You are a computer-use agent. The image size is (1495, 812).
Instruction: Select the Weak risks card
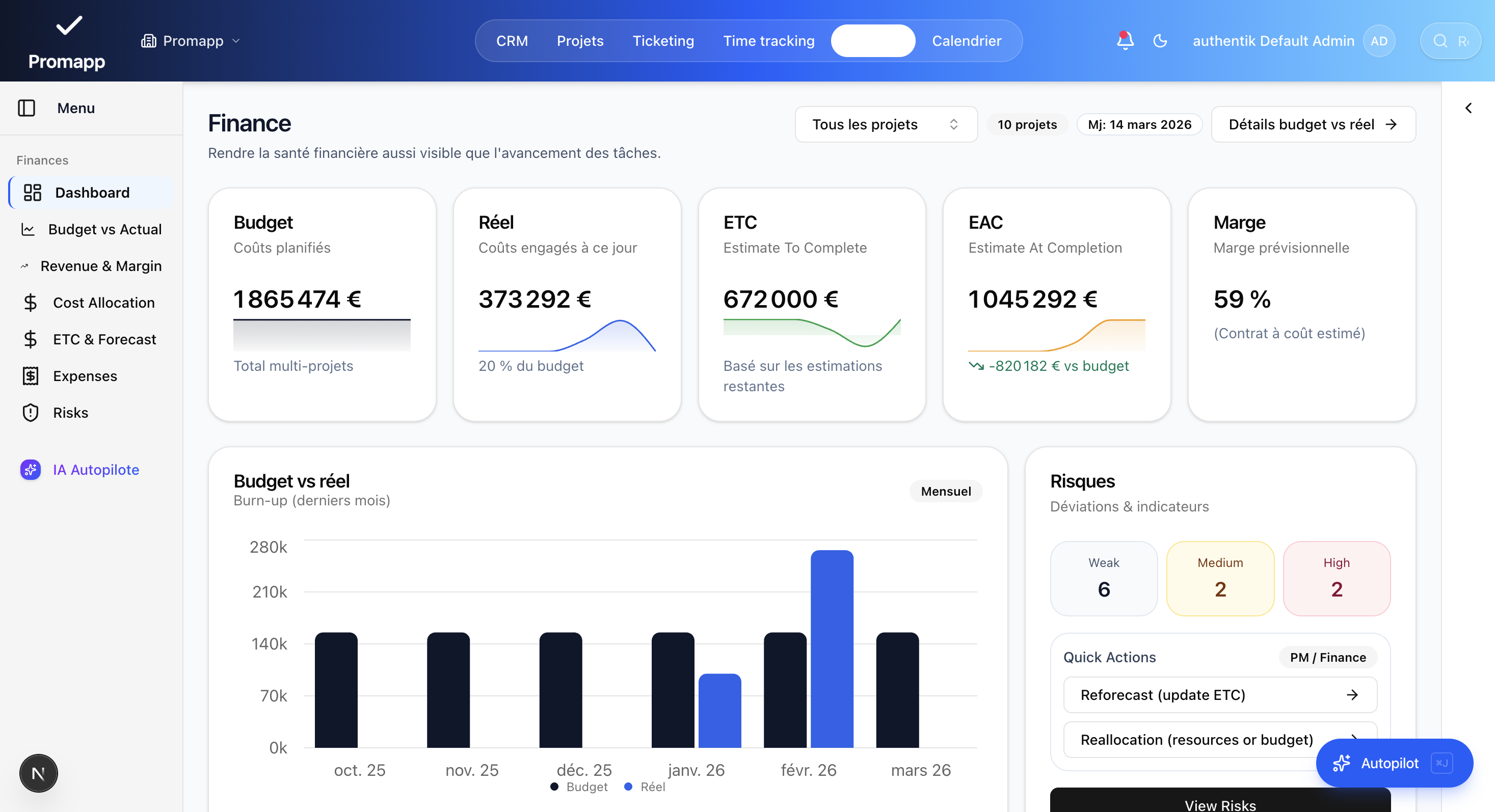(1104, 578)
